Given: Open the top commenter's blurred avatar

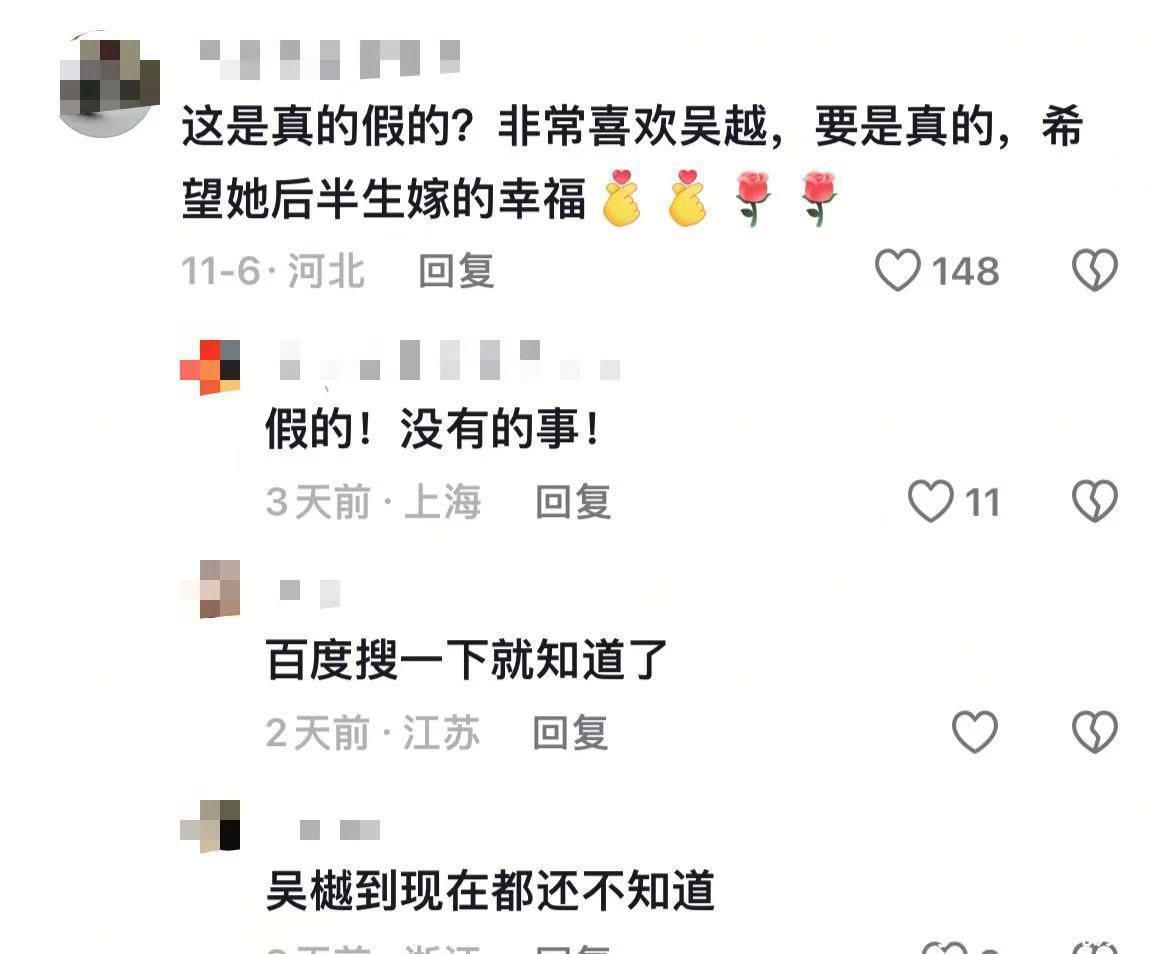Looking at the screenshot, I should [109, 84].
